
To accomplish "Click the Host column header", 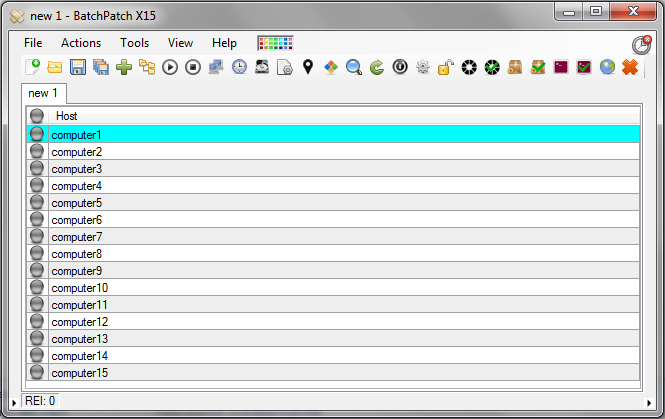I will 344,116.
